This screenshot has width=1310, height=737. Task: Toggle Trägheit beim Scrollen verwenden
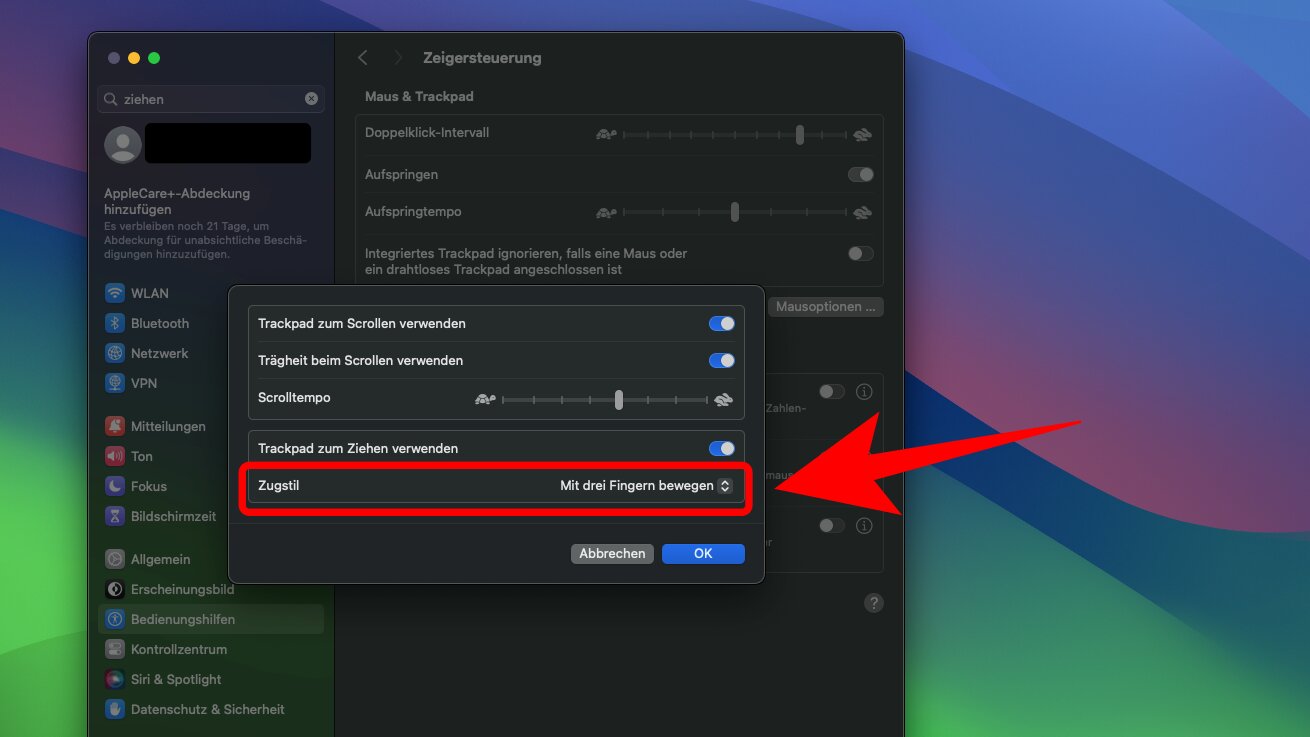(721, 361)
